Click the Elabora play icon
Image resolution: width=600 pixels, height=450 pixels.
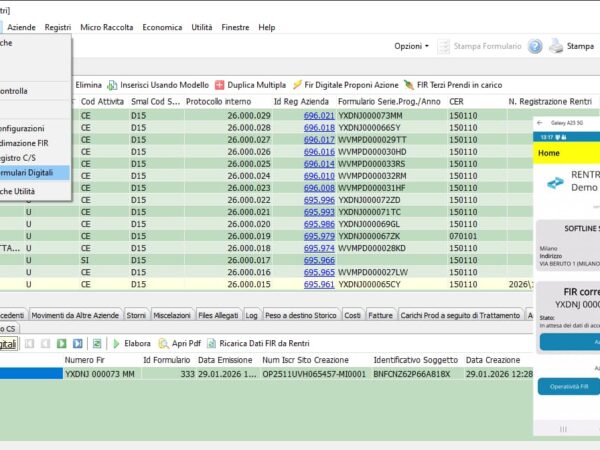click(116, 343)
